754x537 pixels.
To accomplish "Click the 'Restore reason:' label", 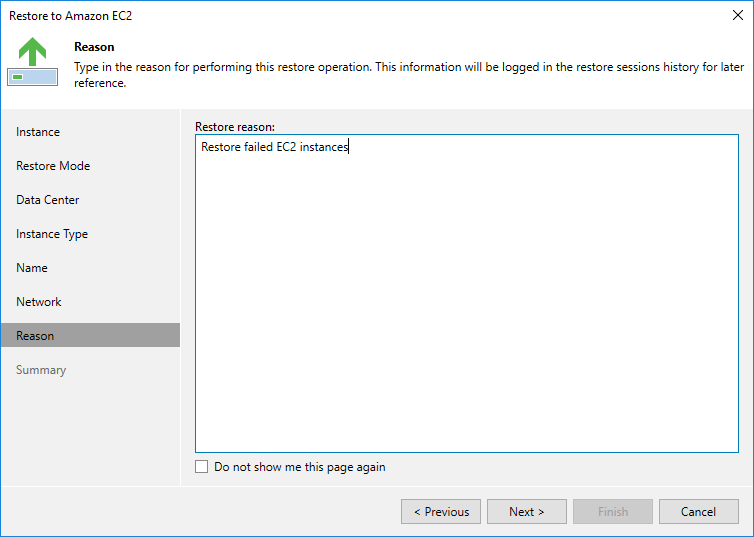I will click(x=235, y=127).
